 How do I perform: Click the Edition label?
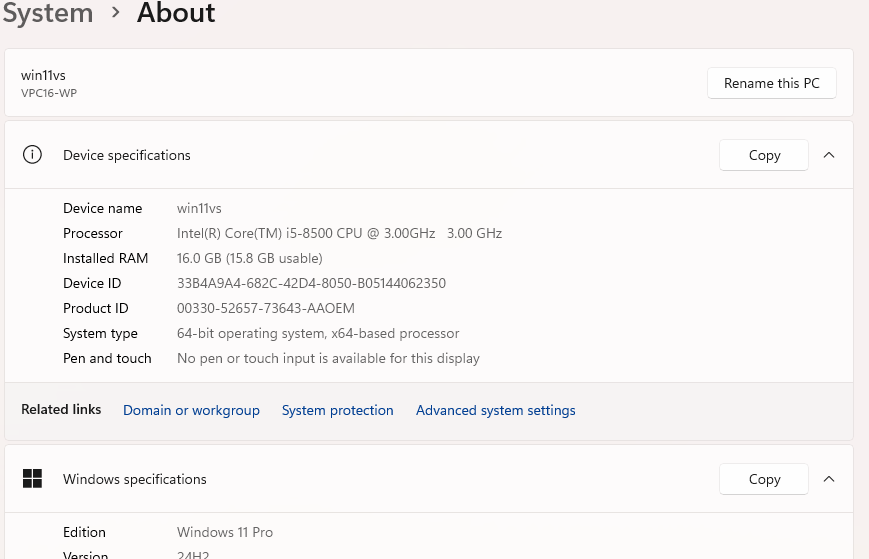tap(84, 532)
